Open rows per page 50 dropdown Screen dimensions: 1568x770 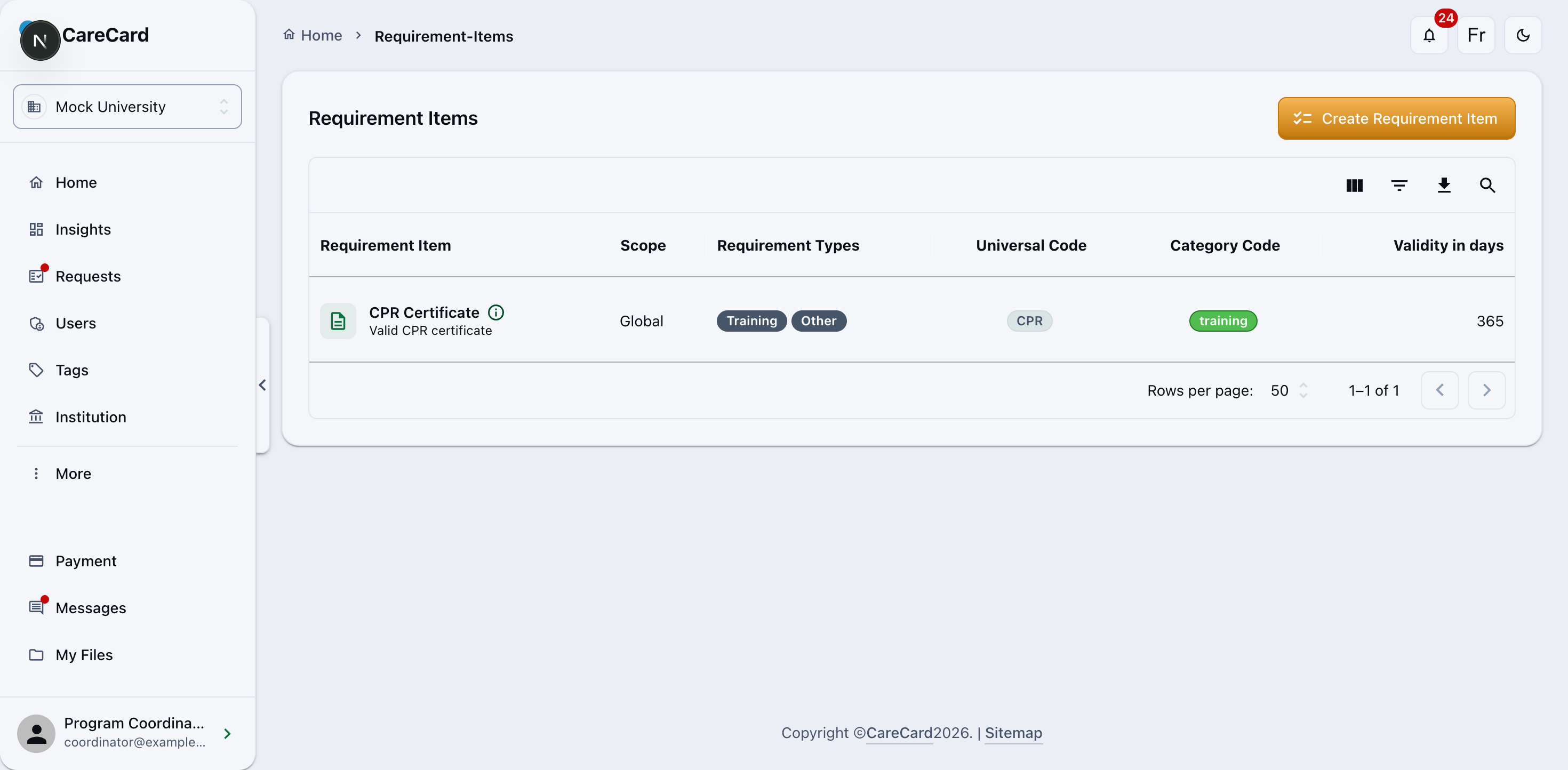[x=1289, y=390]
